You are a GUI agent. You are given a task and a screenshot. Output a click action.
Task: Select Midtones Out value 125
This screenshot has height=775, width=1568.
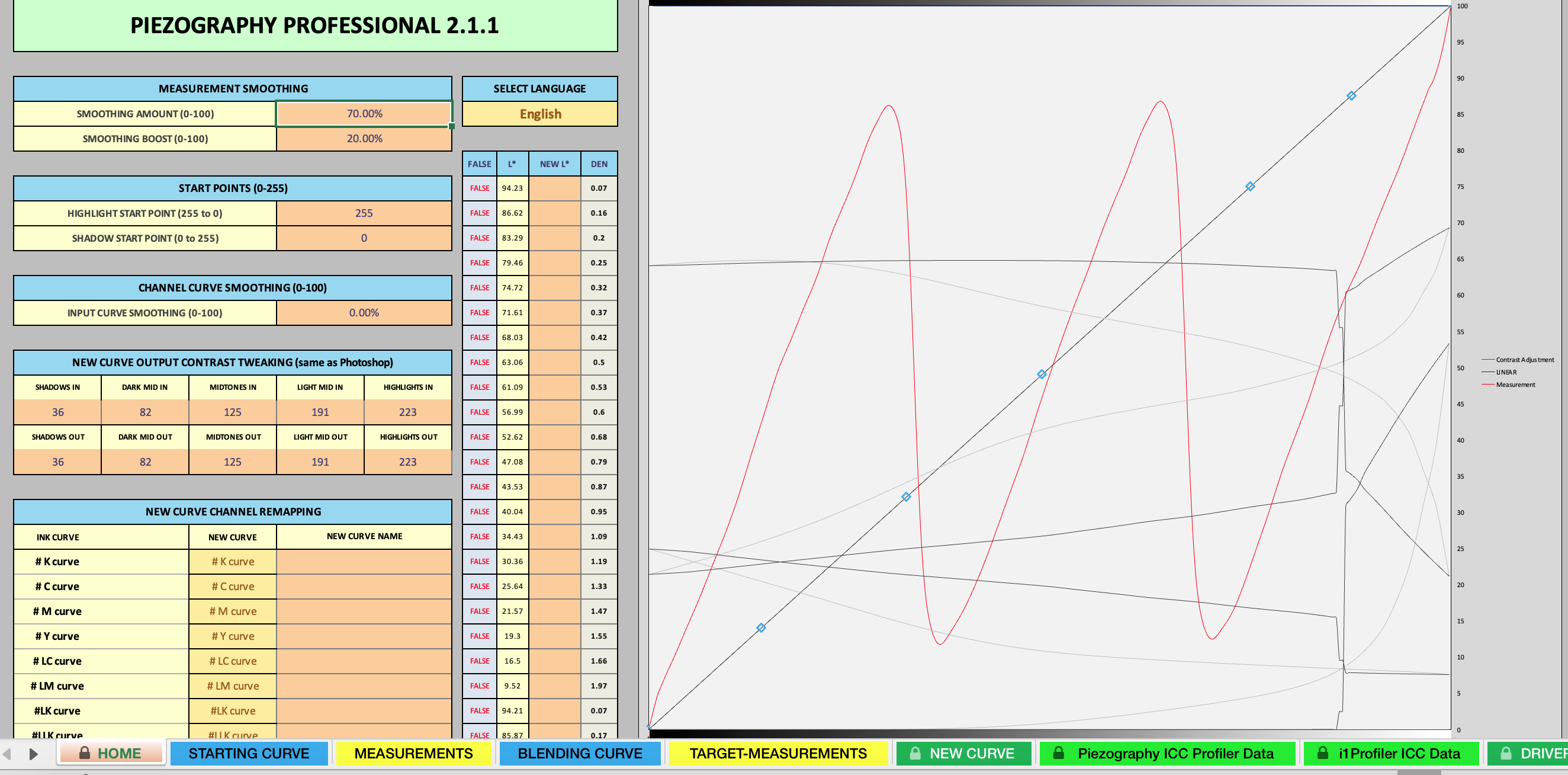tap(233, 462)
